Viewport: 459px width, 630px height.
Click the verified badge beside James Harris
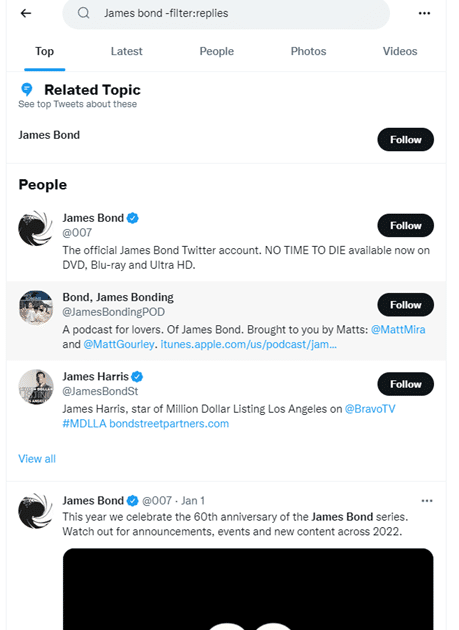pyautogui.click(x=137, y=376)
